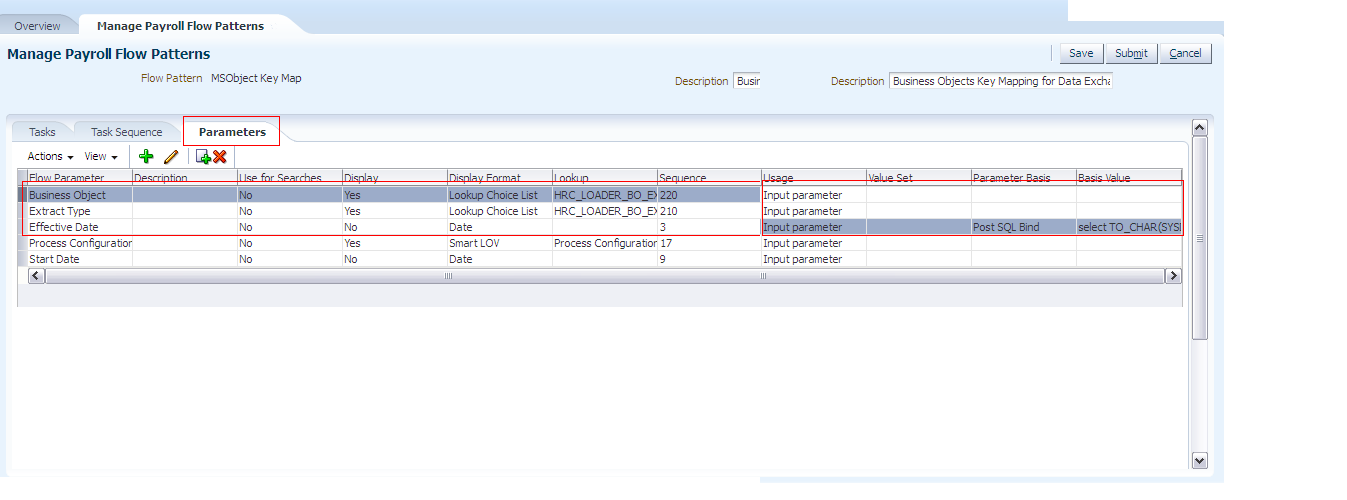Click the Parameter Basis column header
The width and height of the screenshot is (1347, 500).
(1024, 178)
